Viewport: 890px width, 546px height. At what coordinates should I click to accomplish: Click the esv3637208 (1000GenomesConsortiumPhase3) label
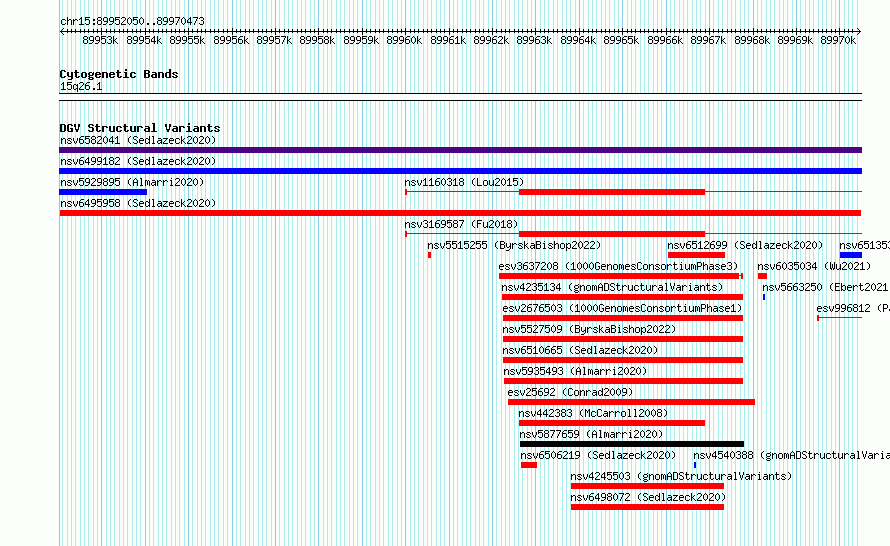(618, 266)
